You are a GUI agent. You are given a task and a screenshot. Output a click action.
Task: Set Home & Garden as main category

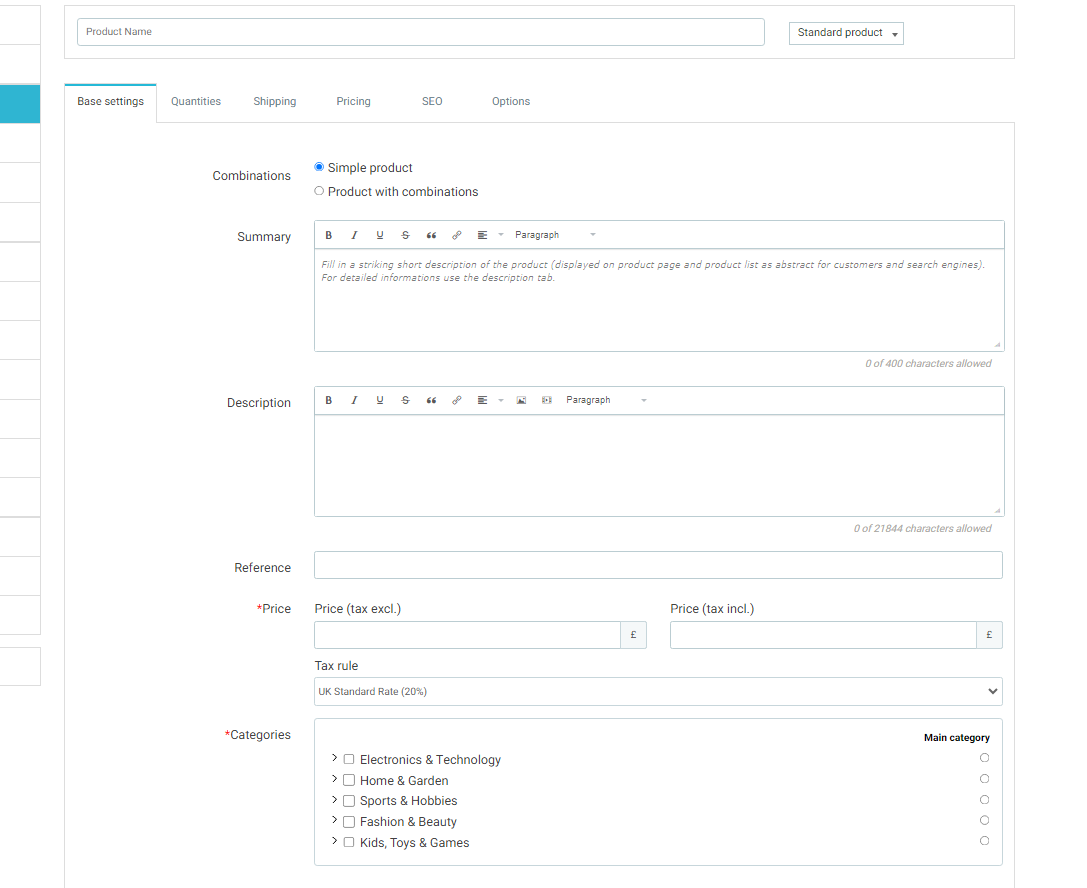984,778
